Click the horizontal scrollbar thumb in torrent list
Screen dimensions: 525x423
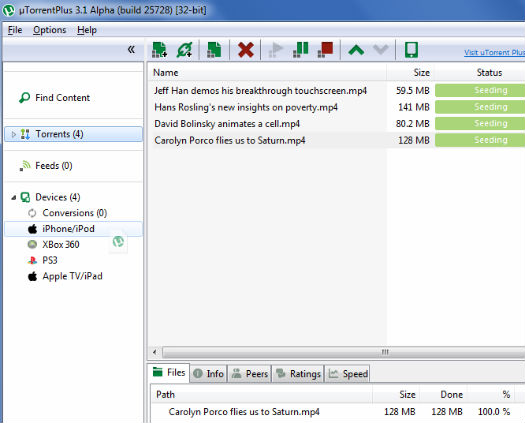coord(344,352)
